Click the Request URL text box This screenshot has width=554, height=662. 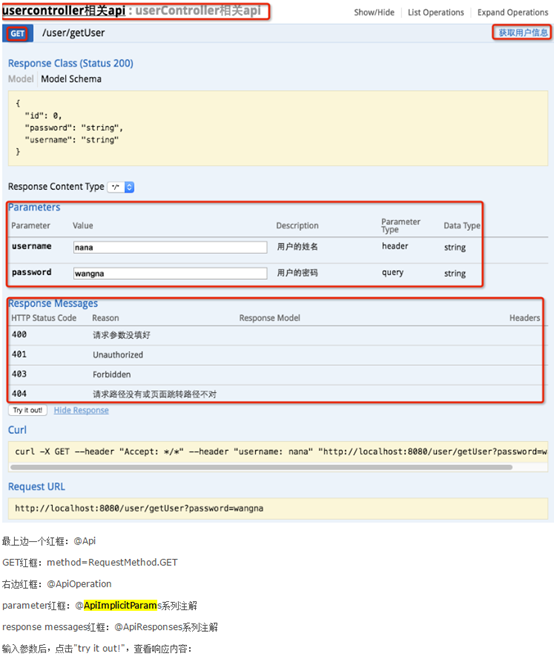(278, 508)
